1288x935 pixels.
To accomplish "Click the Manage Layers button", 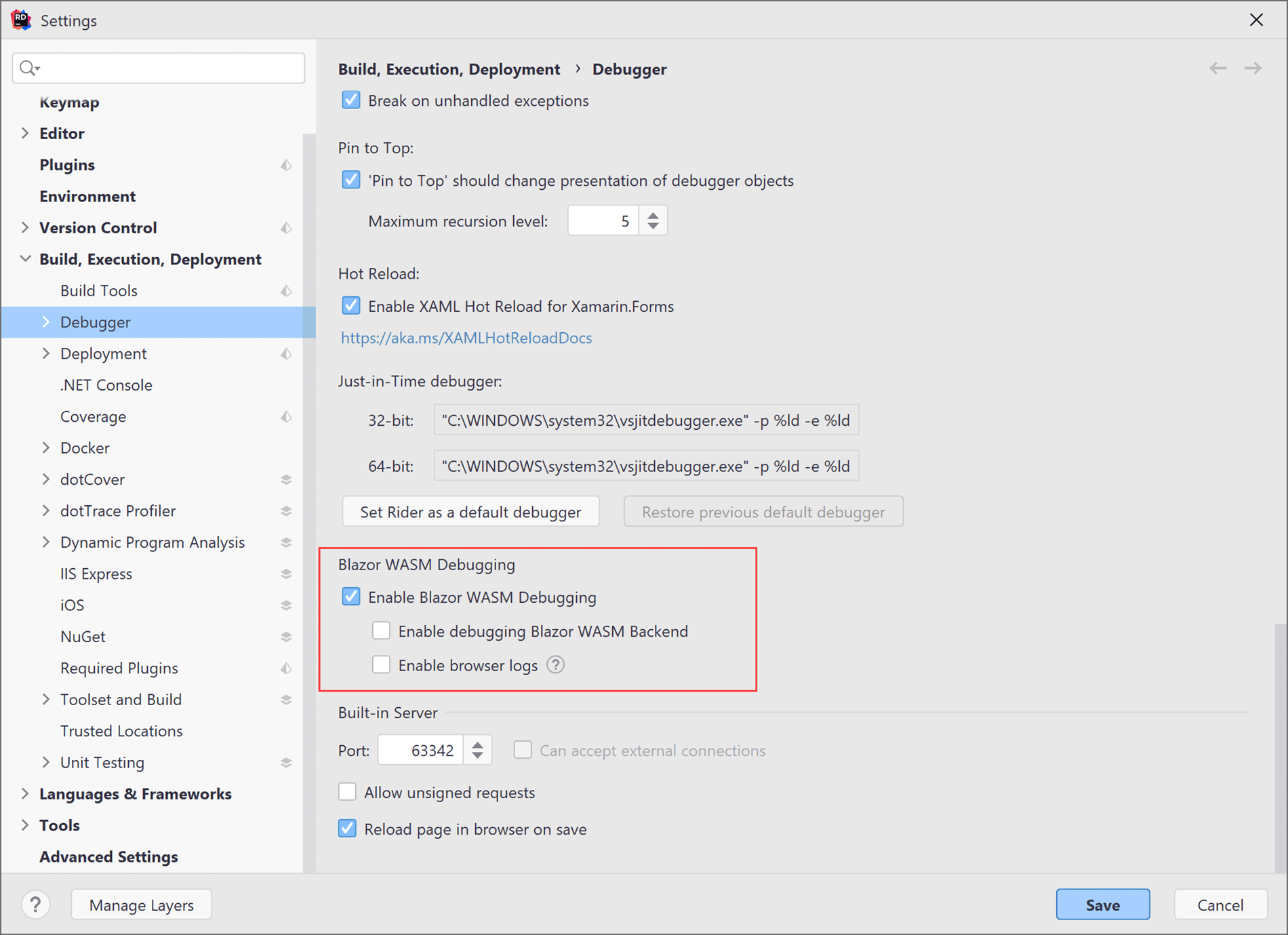I will pos(142,904).
